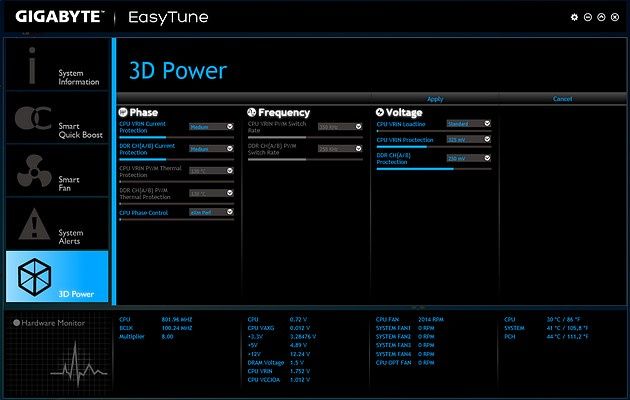
Task: Click the CPU FAN 2014 RPM reading
Action: pyautogui.click(x=431, y=320)
